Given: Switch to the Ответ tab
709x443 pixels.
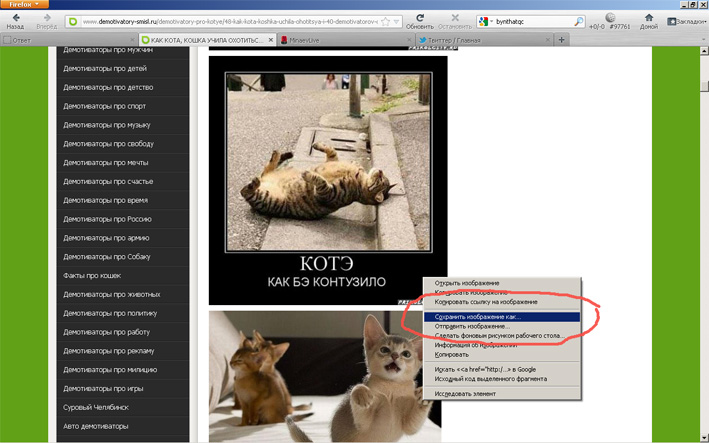Looking at the screenshot, I should (x=69, y=40).
